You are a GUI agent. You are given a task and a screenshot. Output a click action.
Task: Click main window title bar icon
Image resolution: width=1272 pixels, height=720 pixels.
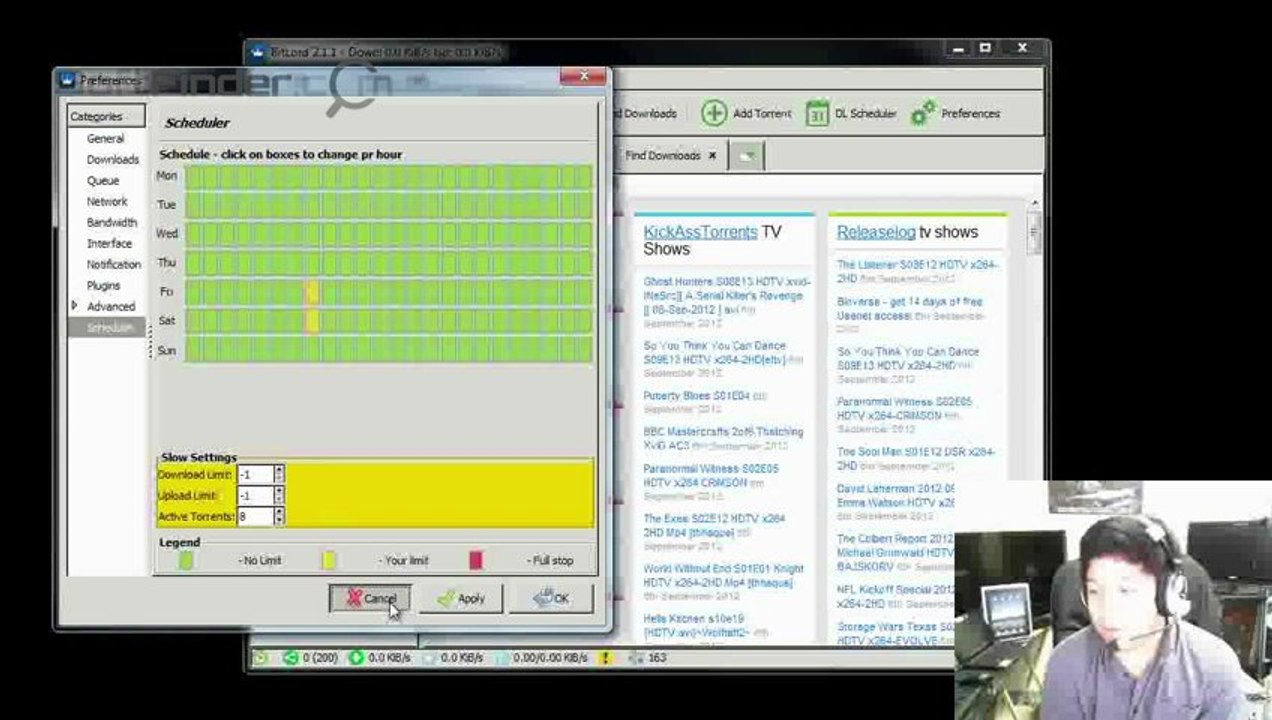click(260, 51)
